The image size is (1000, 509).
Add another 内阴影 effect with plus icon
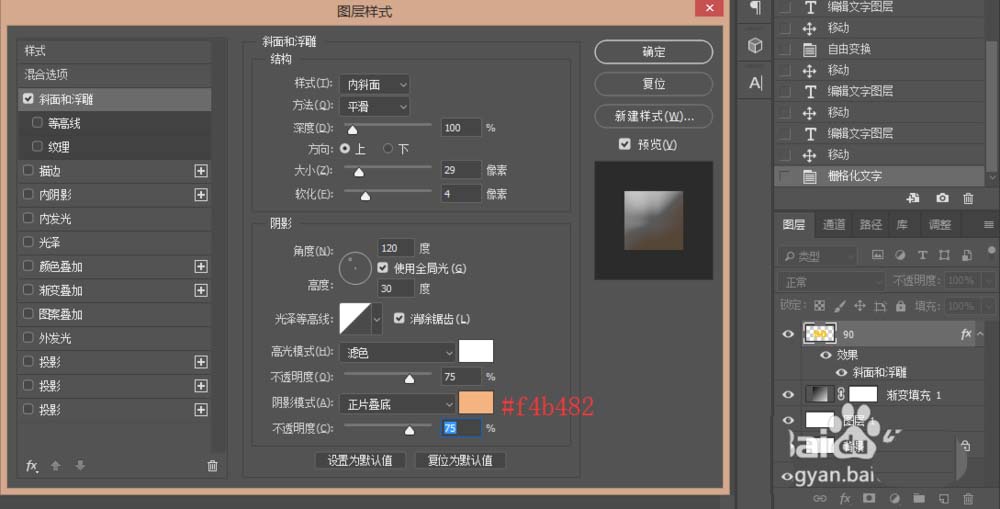(201, 195)
